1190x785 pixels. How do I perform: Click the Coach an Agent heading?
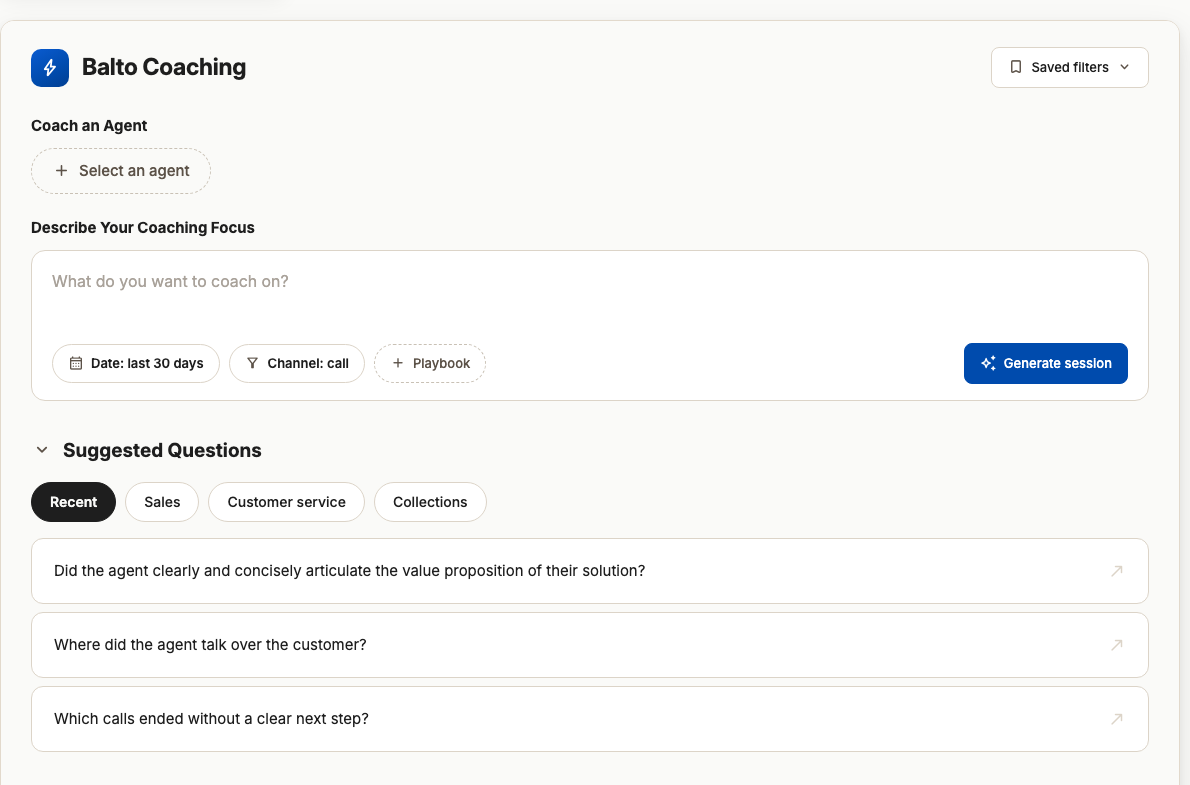[x=89, y=126]
